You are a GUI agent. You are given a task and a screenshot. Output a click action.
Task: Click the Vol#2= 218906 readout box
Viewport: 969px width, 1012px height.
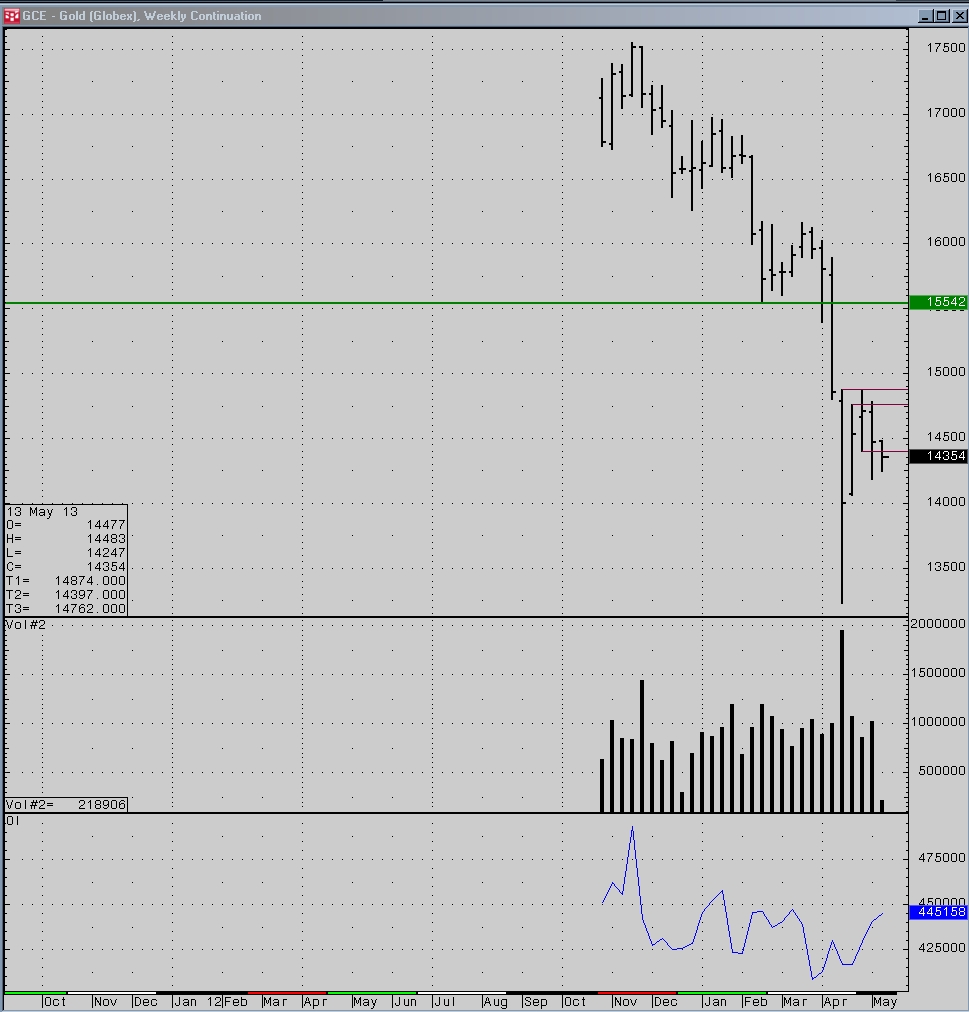[66, 804]
